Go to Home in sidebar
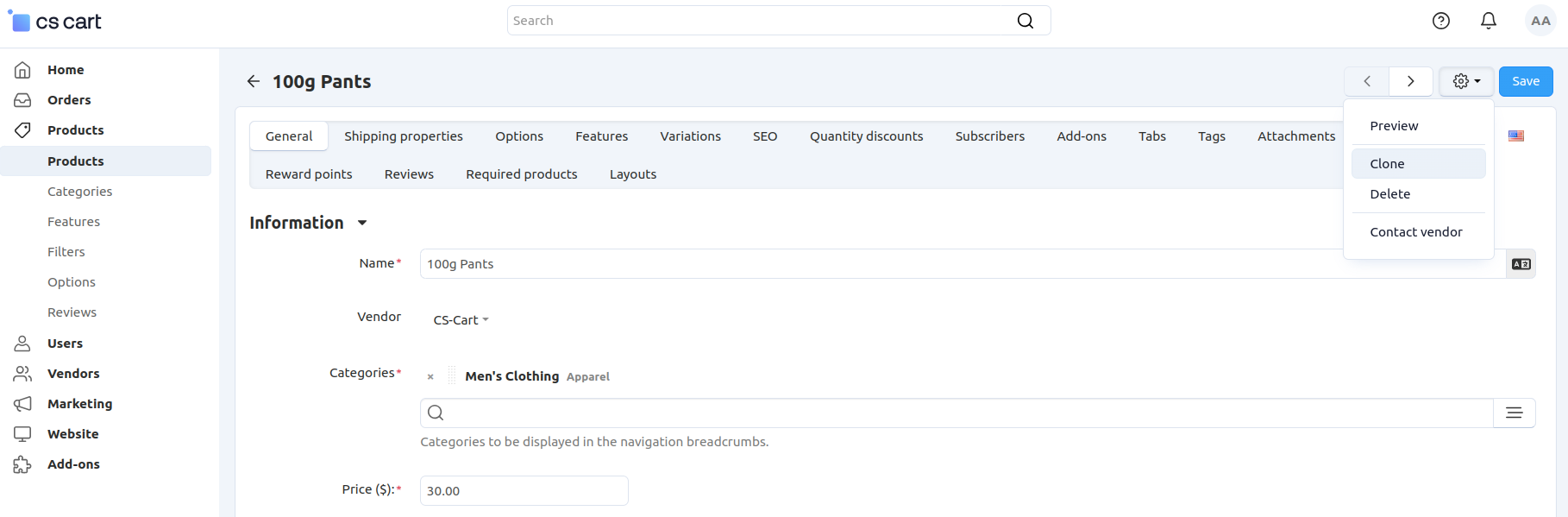The width and height of the screenshot is (1568, 517). coord(66,70)
